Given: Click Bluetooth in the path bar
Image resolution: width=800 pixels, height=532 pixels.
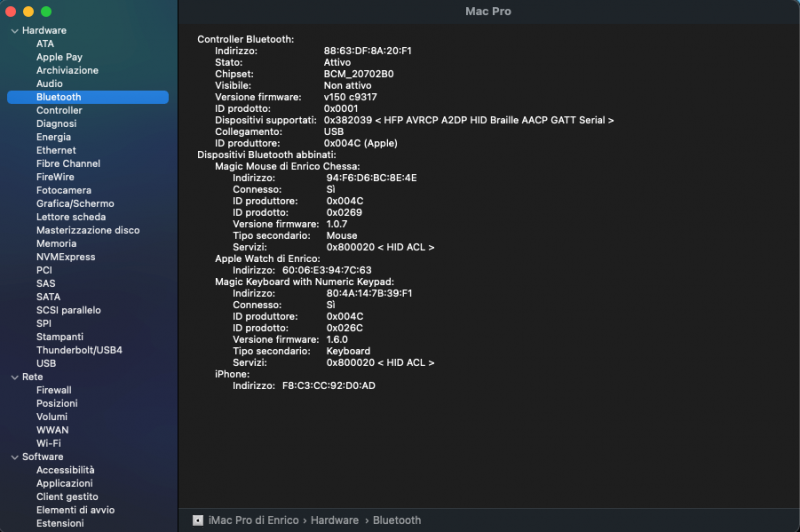Looking at the screenshot, I should tap(397, 520).
